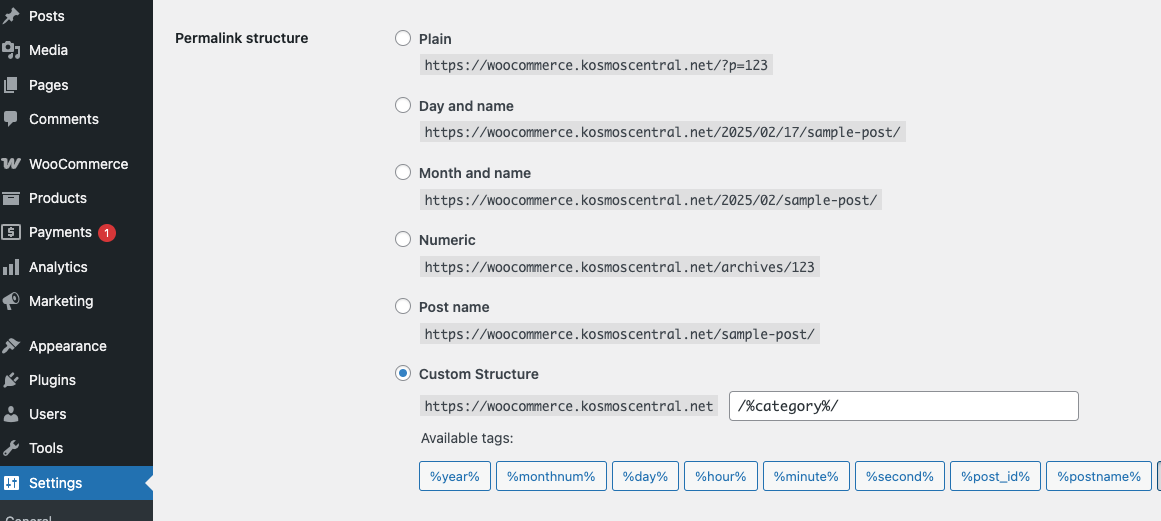
Task: Click the Posts pin icon
Action: [x=11, y=16]
